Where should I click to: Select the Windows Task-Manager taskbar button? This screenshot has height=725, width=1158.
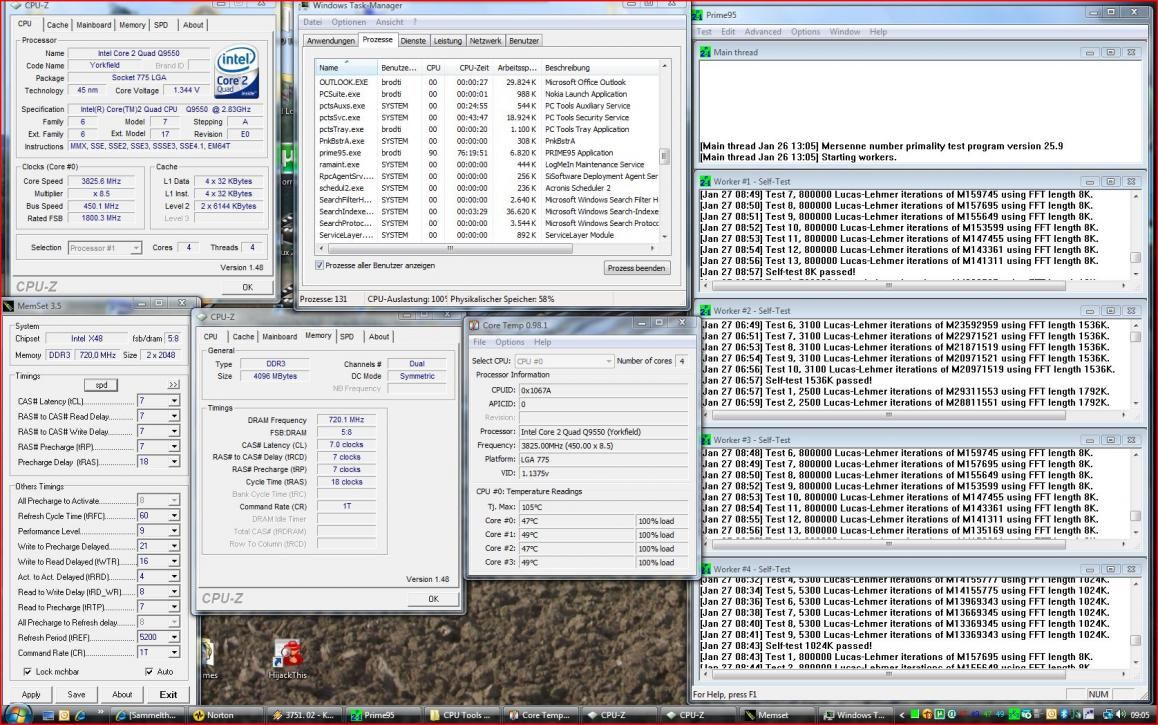coord(857,715)
